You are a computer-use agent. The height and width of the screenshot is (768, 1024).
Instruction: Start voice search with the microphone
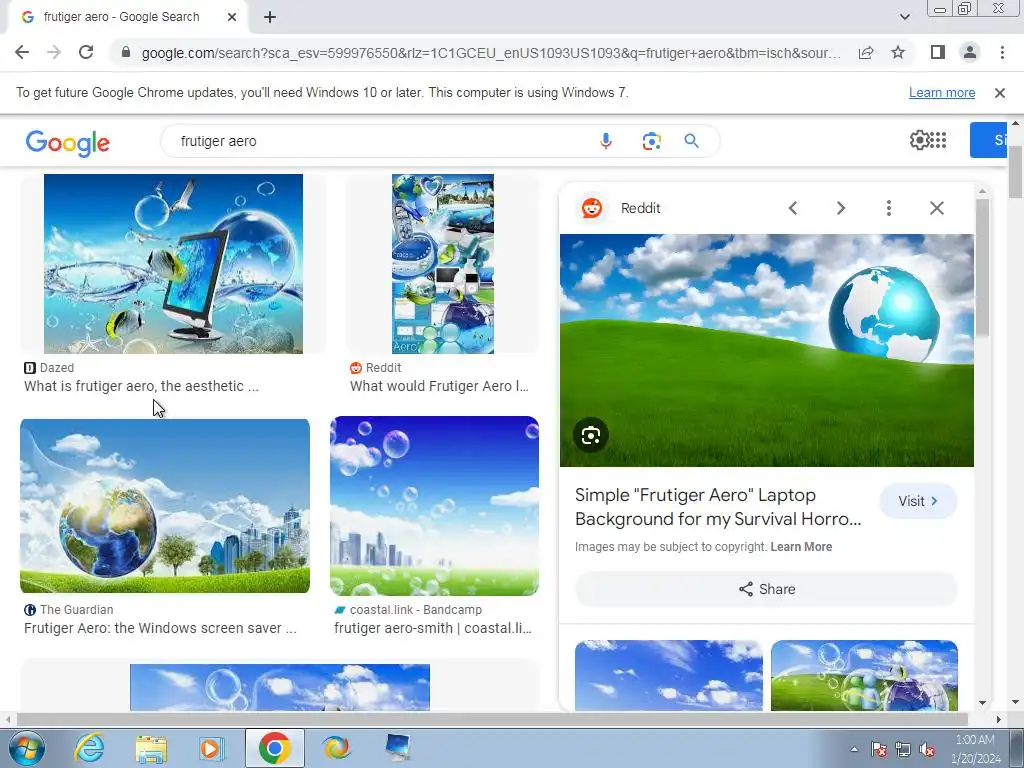tap(605, 141)
